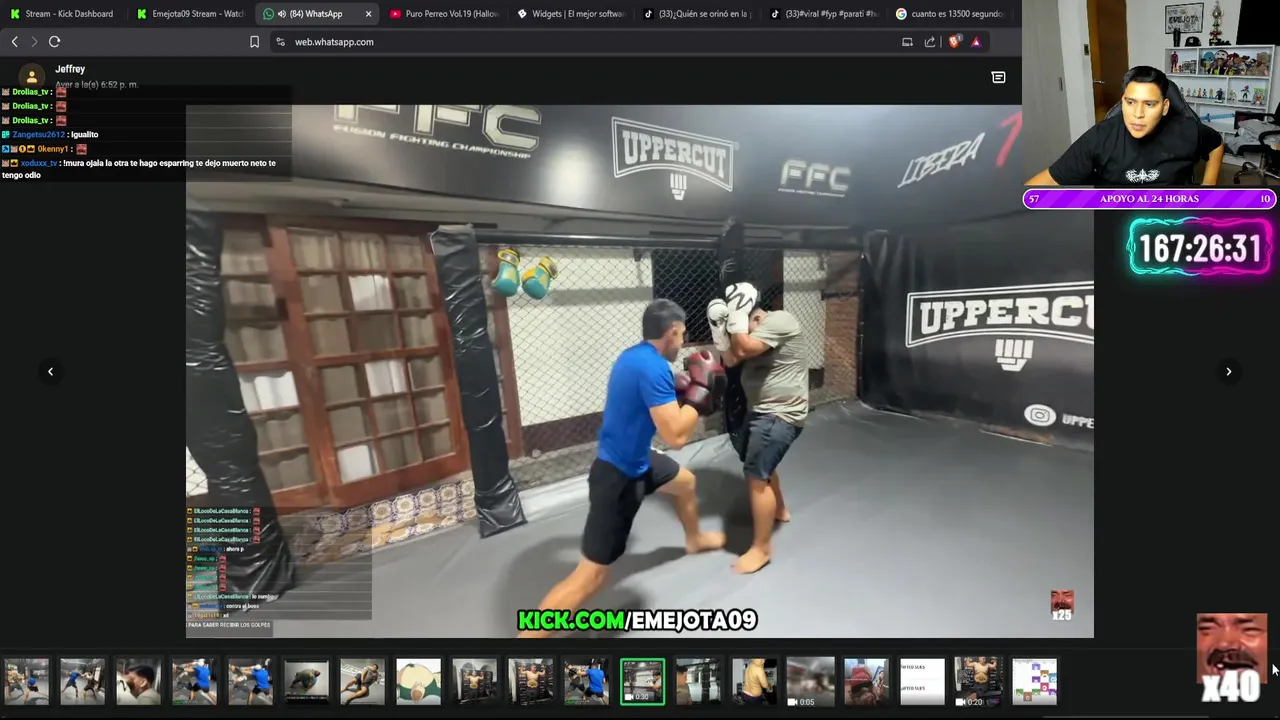Open the 0:20 video thumbnail
This screenshot has height=720, width=1280.
(x=978, y=681)
